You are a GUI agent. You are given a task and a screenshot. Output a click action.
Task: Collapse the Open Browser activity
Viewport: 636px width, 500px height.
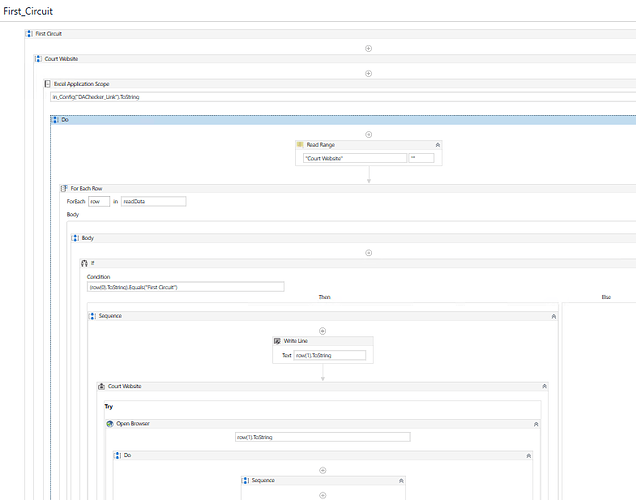point(536,424)
